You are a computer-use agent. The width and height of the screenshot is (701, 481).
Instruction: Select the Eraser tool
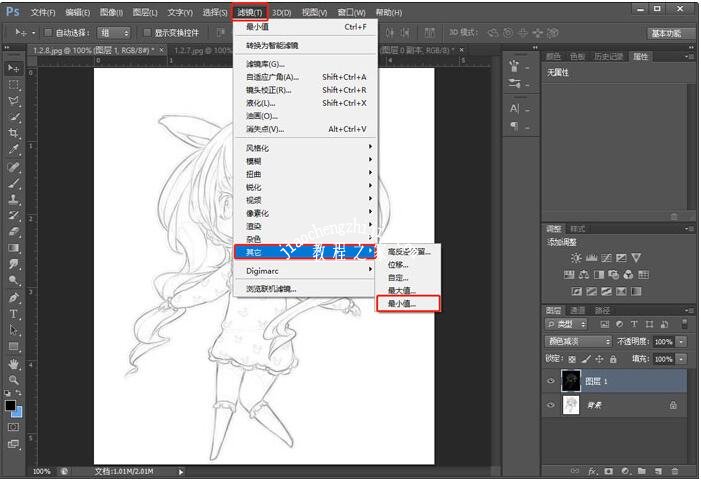tap(14, 231)
